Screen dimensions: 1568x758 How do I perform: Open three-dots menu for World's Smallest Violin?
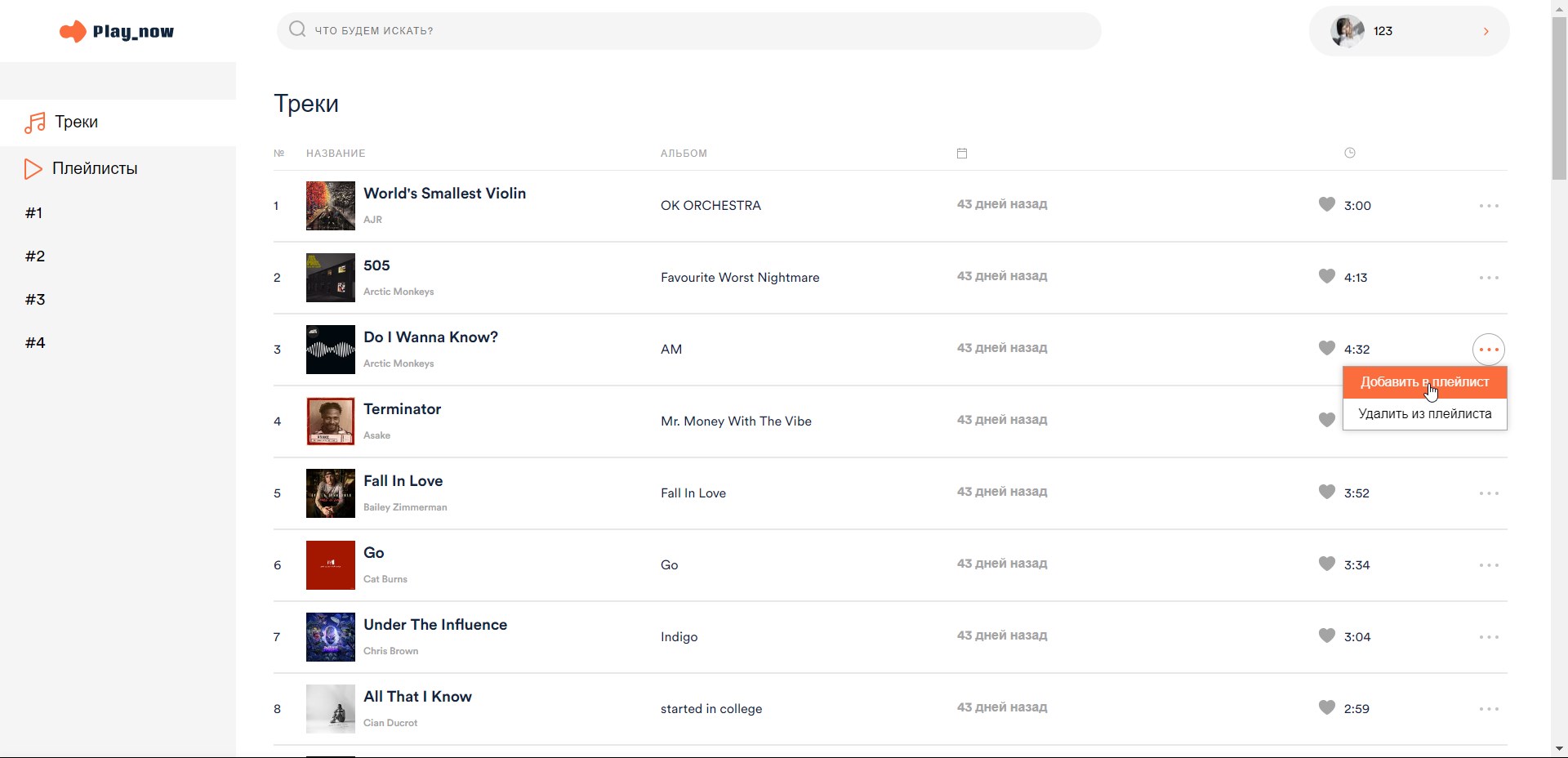tap(1489, 206)
